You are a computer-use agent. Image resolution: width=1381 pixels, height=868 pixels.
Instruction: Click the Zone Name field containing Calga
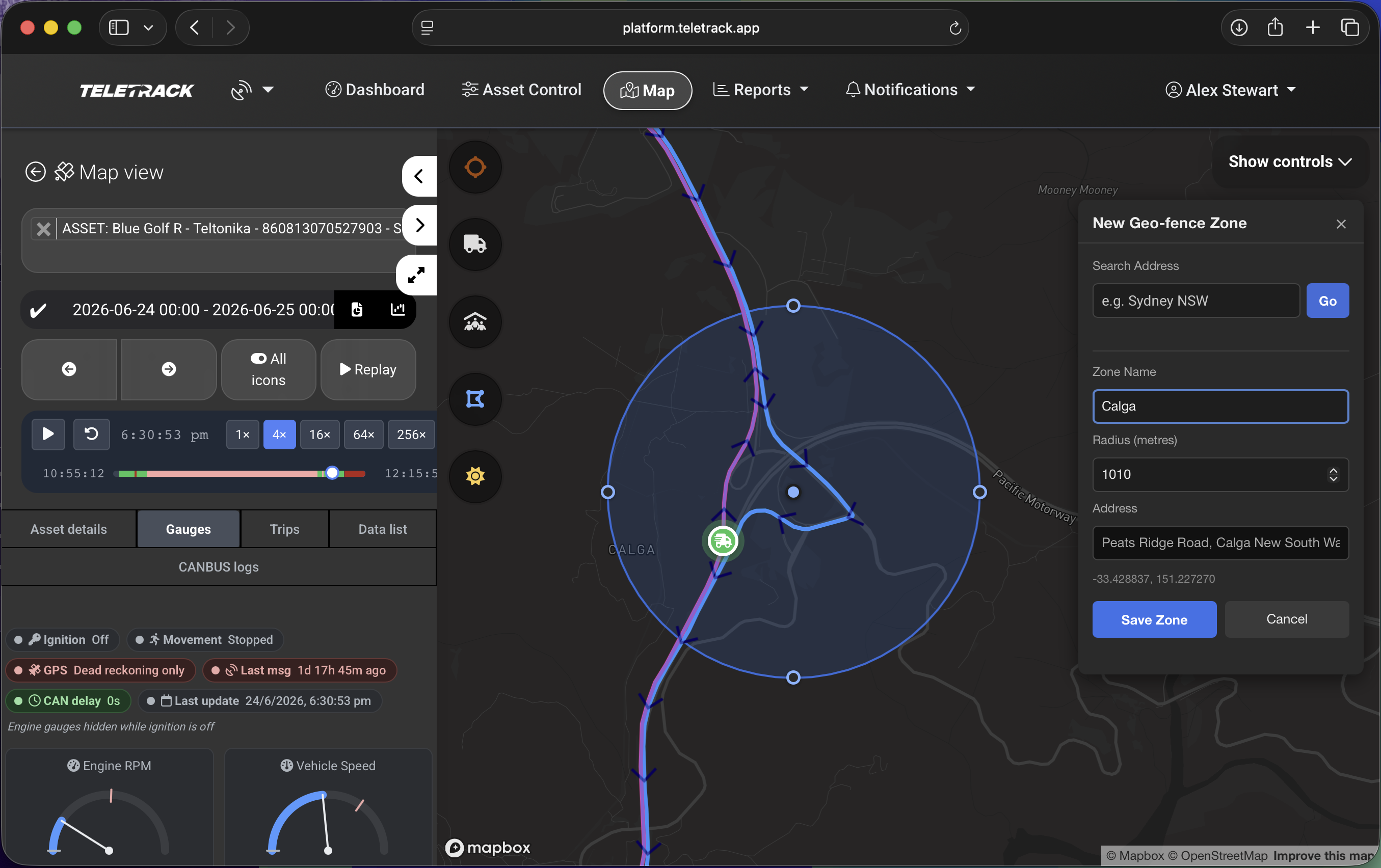(1220, 406)
